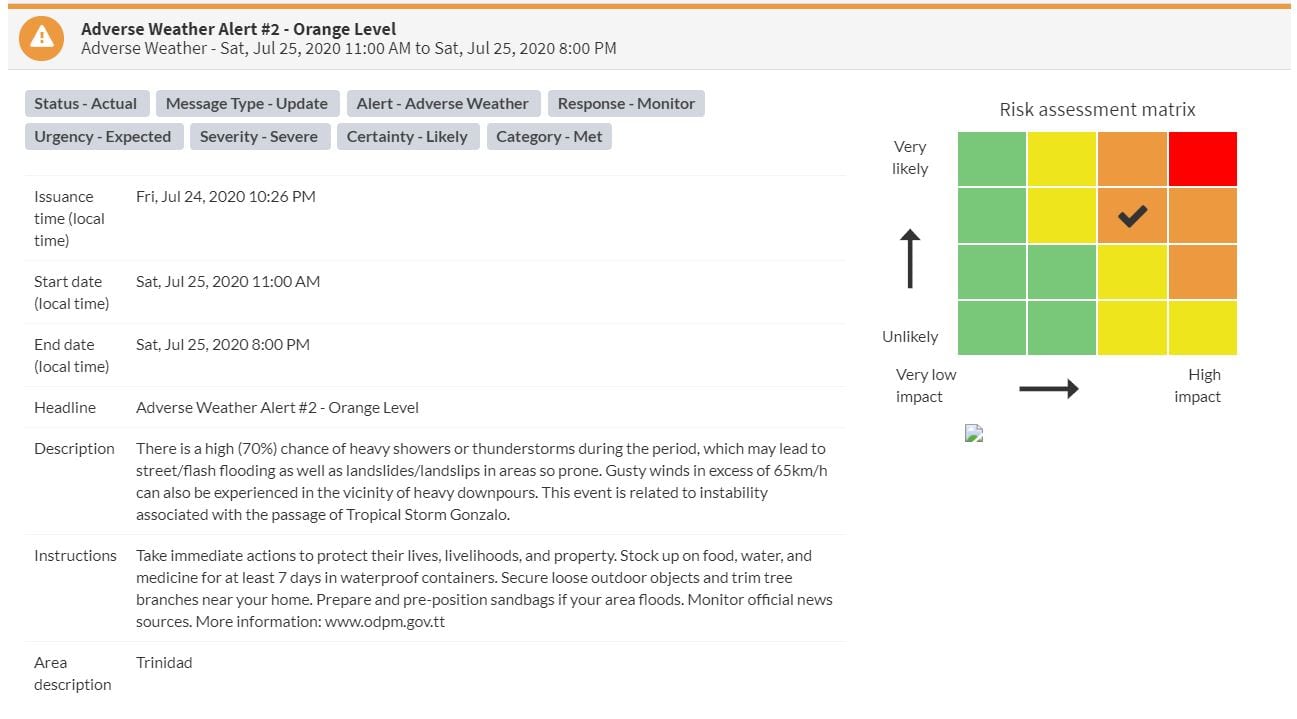This screenshot has width=1297, height=719.
Task: Select the Category - Met tag
Action: pyautogui.click(x=549, y=137)
